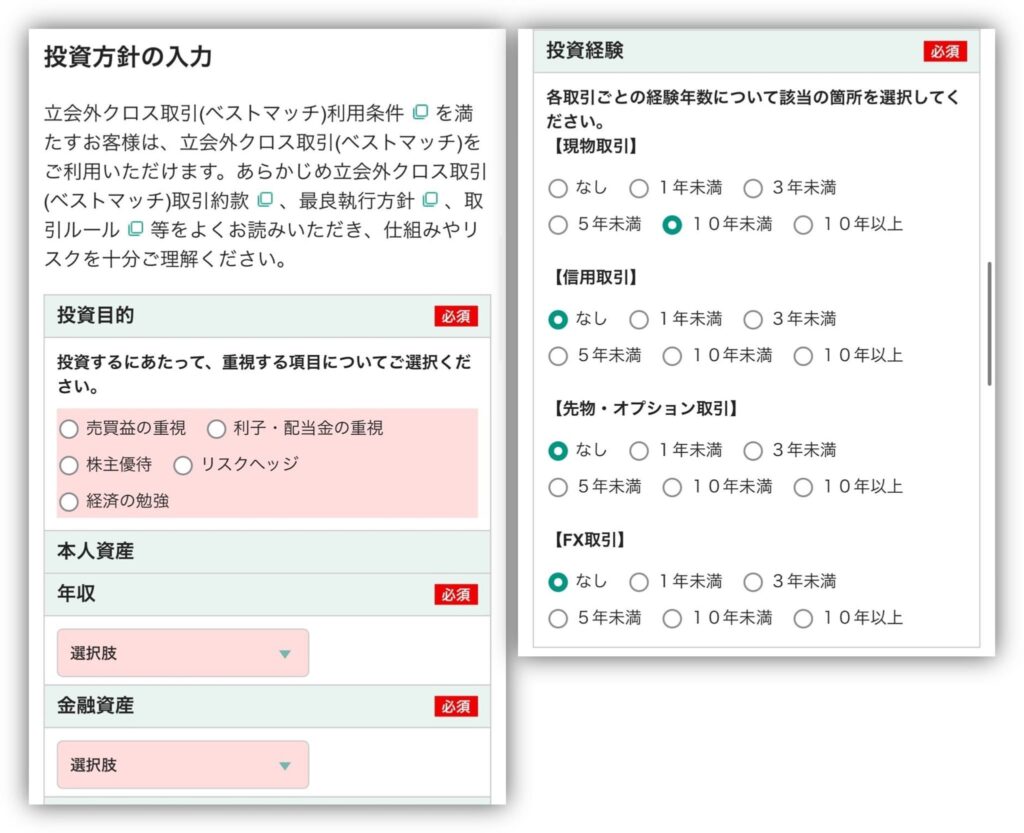Select リスクヘッジ radio option
The image size is (1024, 833).
183,465
